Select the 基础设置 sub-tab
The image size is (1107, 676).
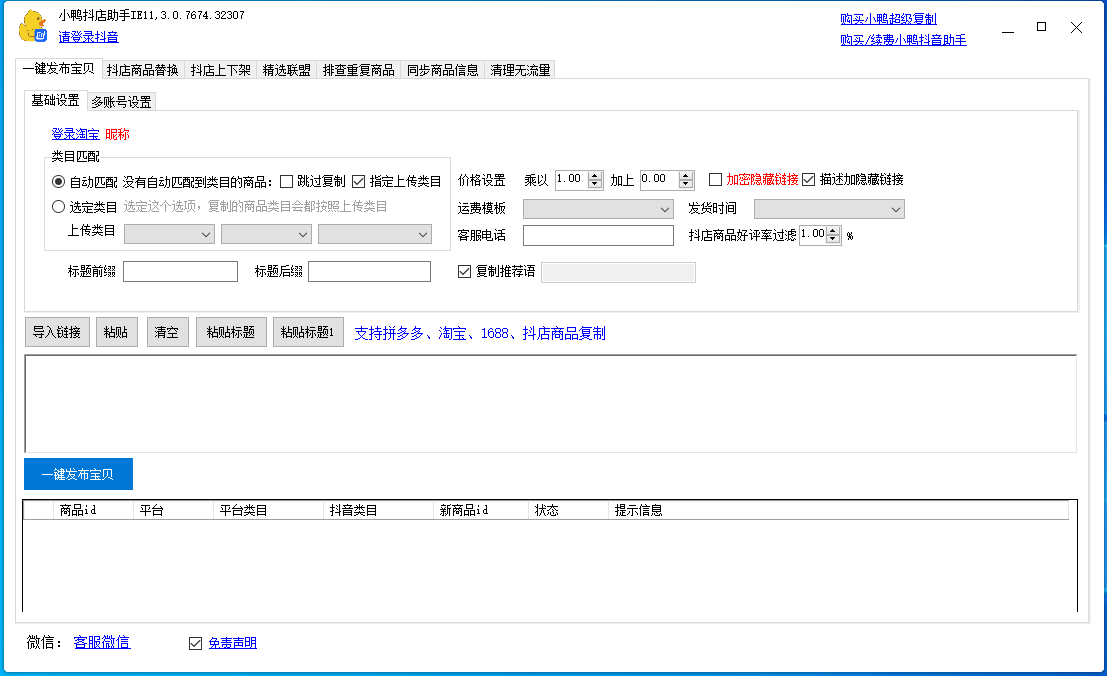(55, 100)
